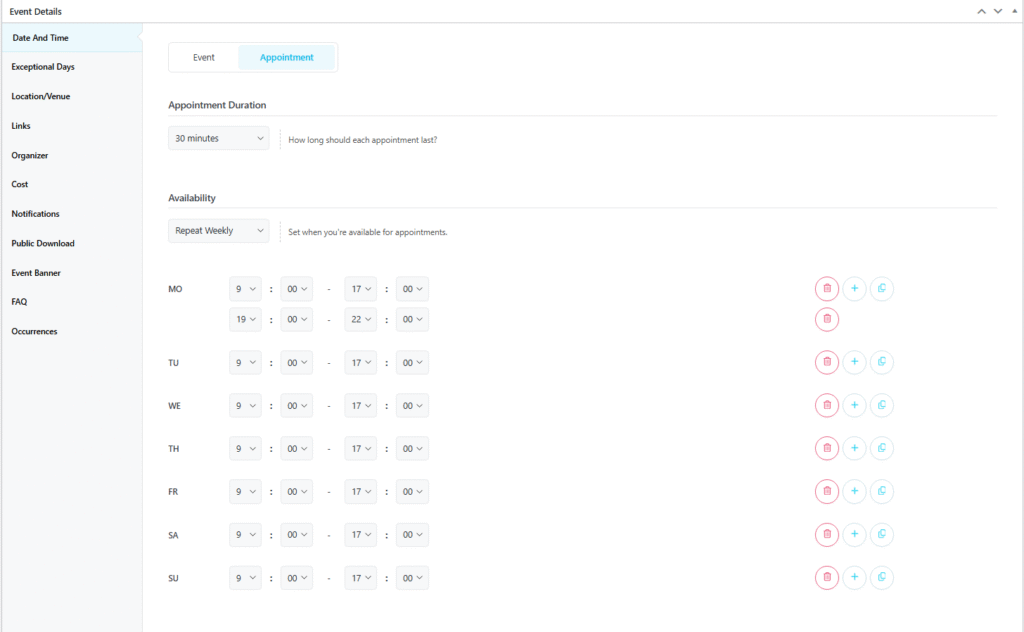Switch to the Event tab
1024x632 pixels.
click(x=204, y=57)
